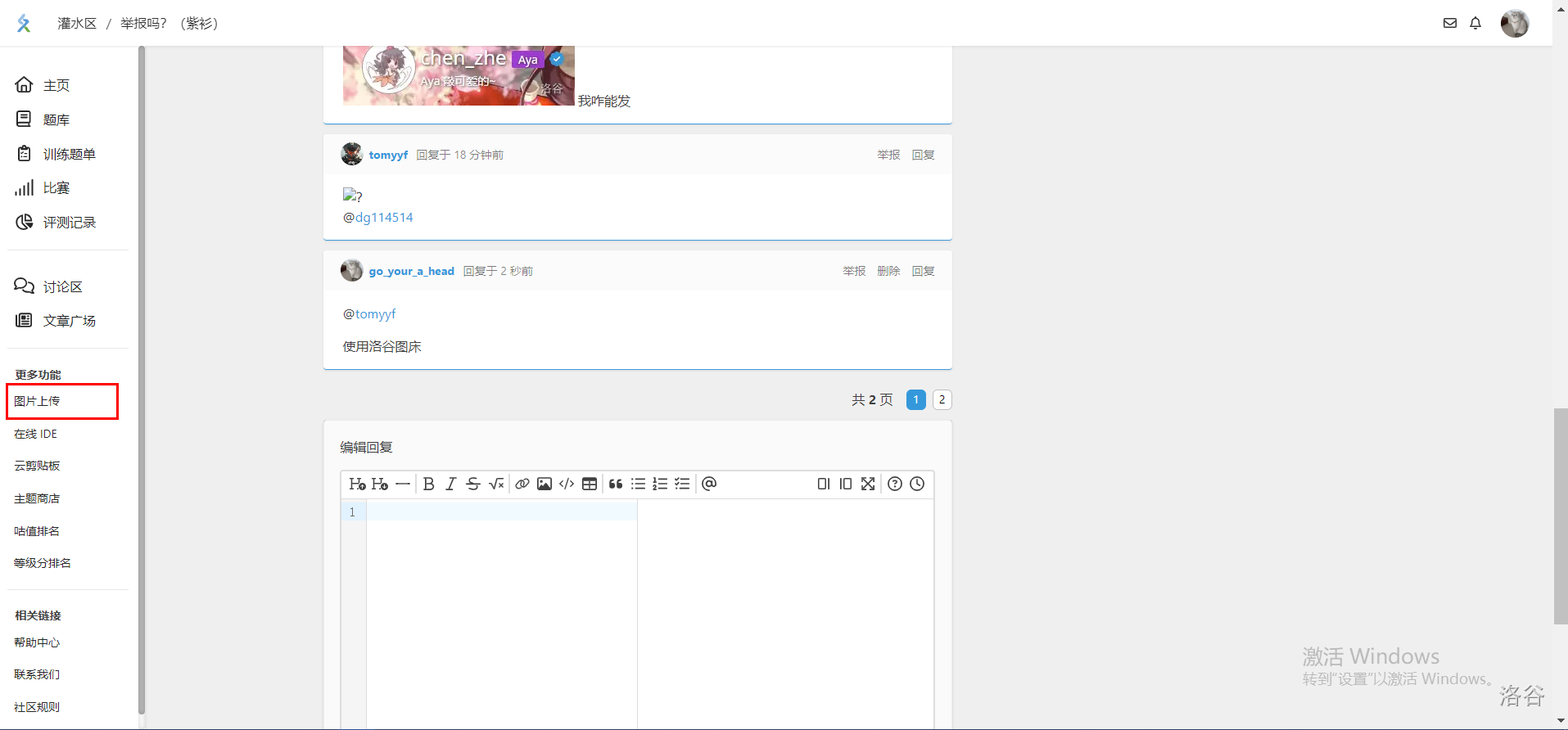Go to 题库 in the sidebar
This screenshot has width=1568, height=730.
[x=56, y=119]
